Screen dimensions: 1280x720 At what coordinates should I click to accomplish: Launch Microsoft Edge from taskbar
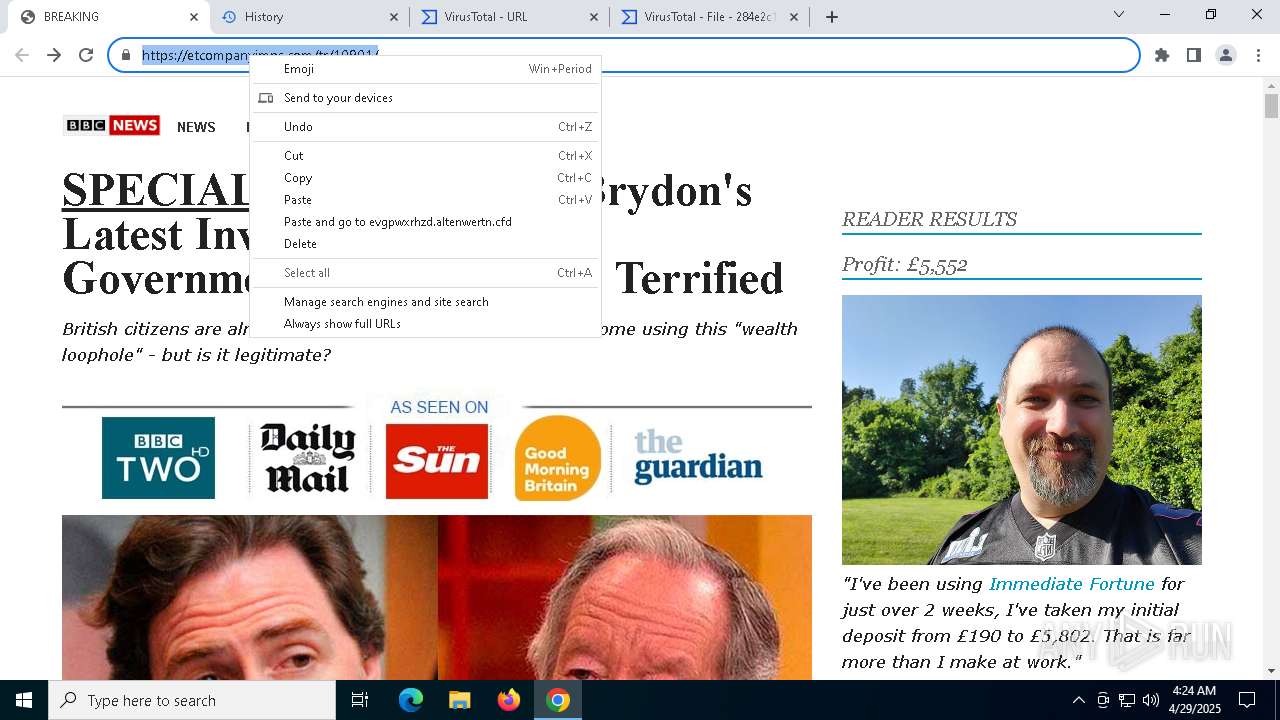(x=411, y=700)
